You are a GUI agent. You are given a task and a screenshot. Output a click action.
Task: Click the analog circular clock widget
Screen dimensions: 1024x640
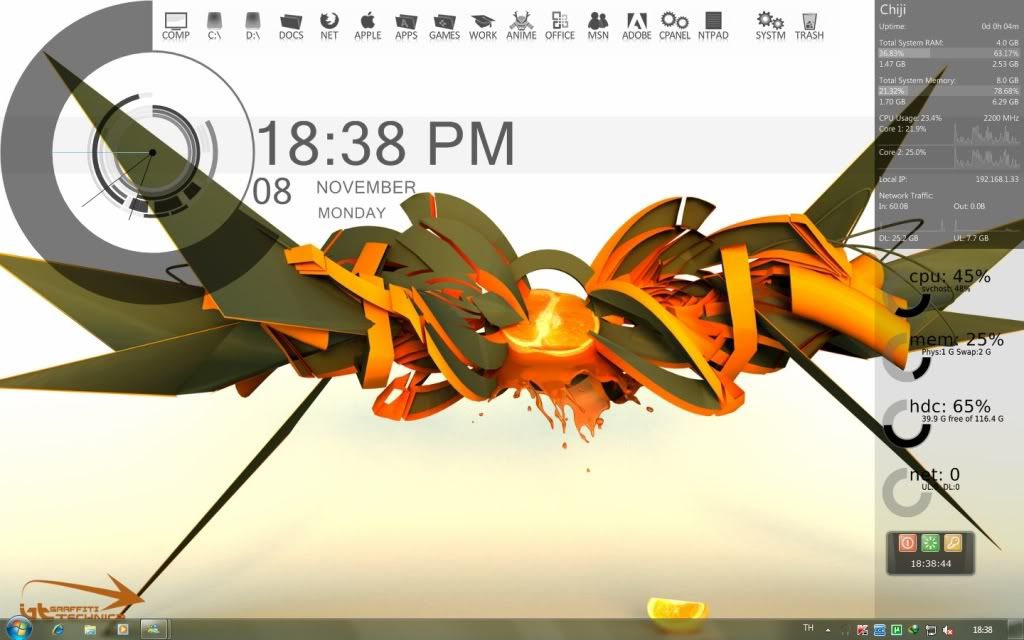[152, 153]
